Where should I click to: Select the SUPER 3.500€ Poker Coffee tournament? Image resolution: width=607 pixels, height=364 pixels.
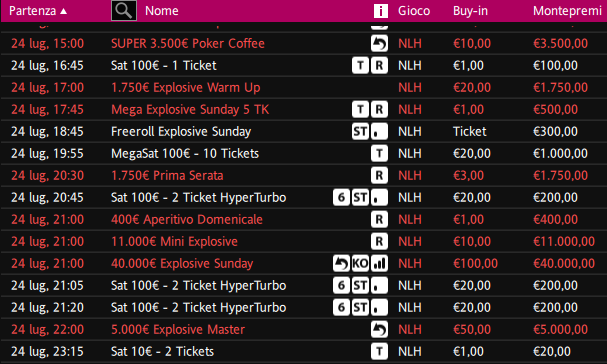click(188, 43)
